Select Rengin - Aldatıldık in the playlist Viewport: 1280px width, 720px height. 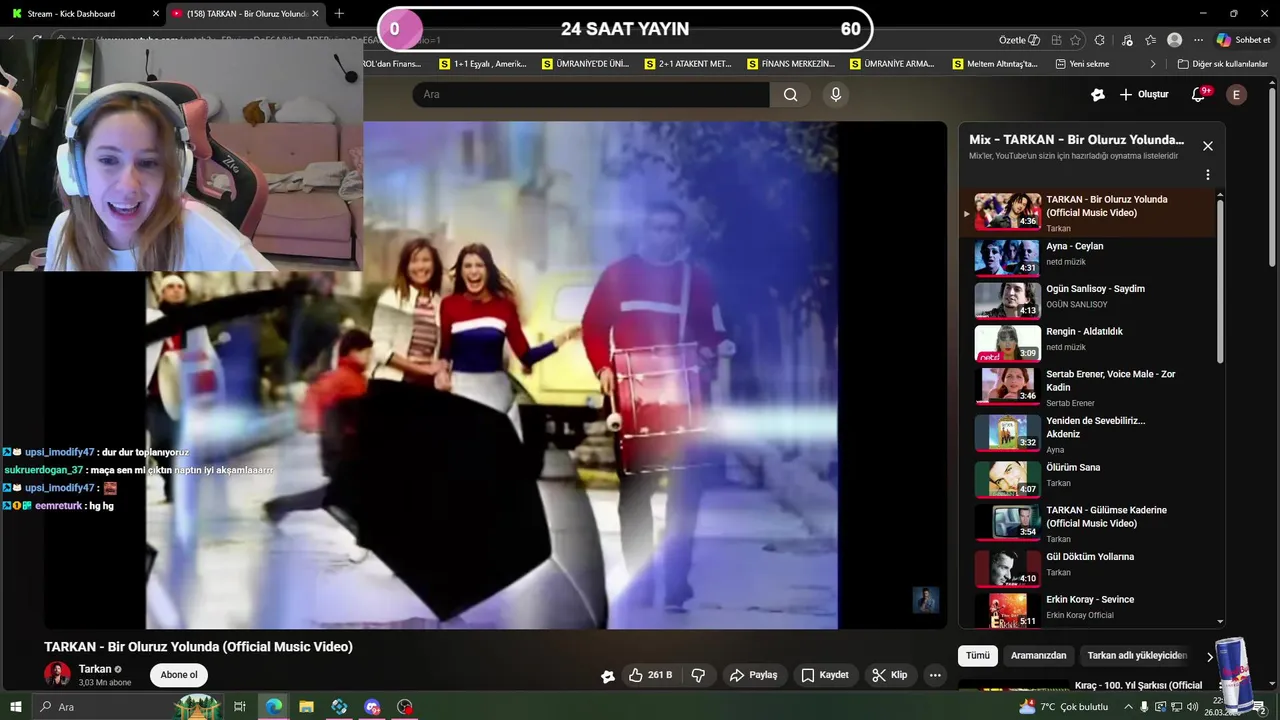pos(1090,342)
